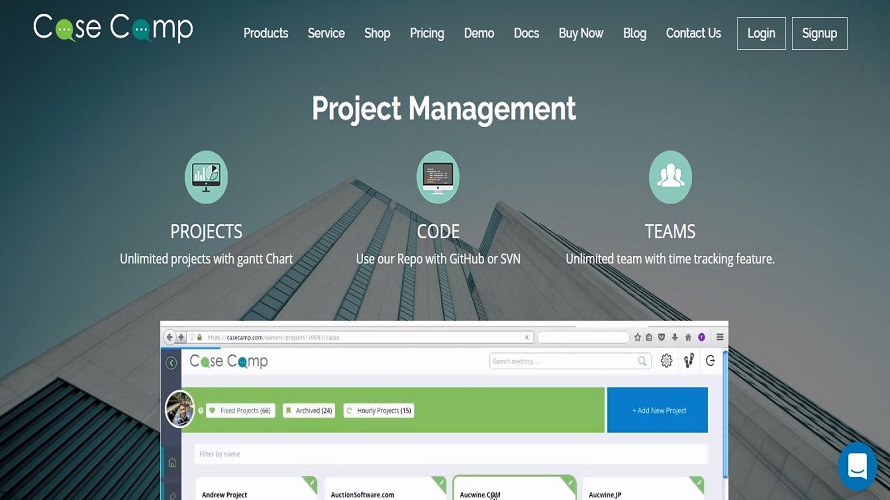Click the demo app vertical scrollbar
Image resolution: width=890 pixels, height=500 pixels.
[725, 414]
